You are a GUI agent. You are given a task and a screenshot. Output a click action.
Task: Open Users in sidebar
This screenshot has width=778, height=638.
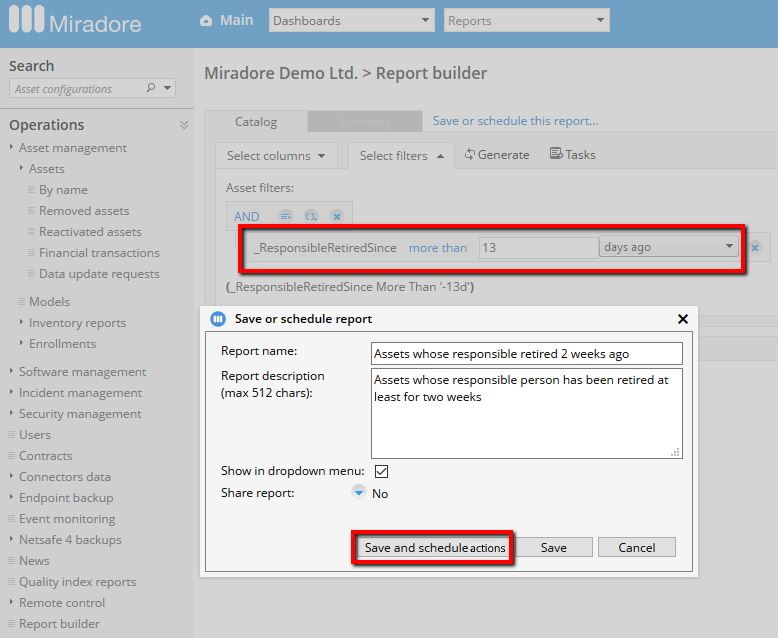click(35, 435)
